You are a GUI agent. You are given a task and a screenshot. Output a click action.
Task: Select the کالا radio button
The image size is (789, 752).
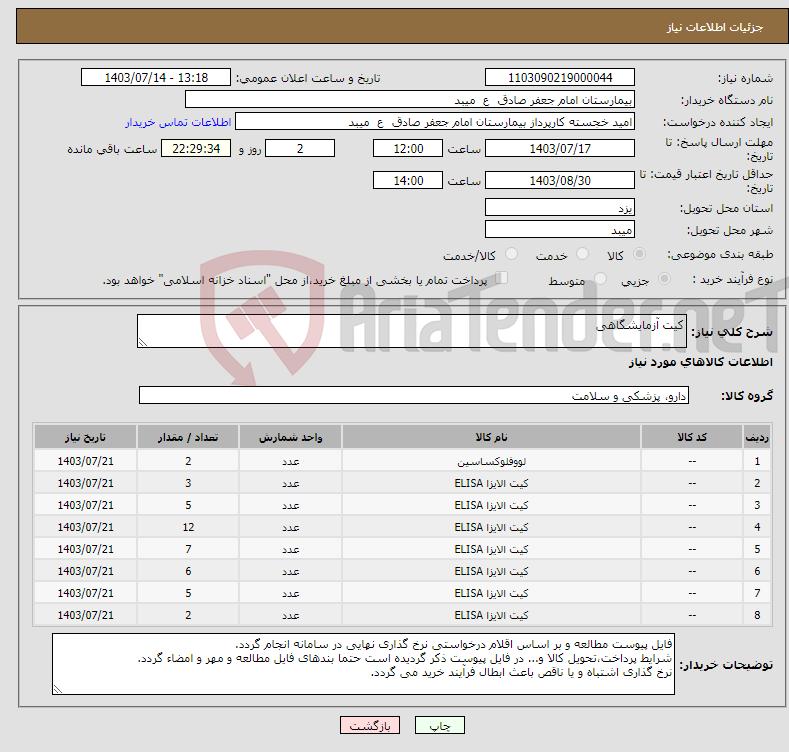pyautogui.click(x=640, y=254)
